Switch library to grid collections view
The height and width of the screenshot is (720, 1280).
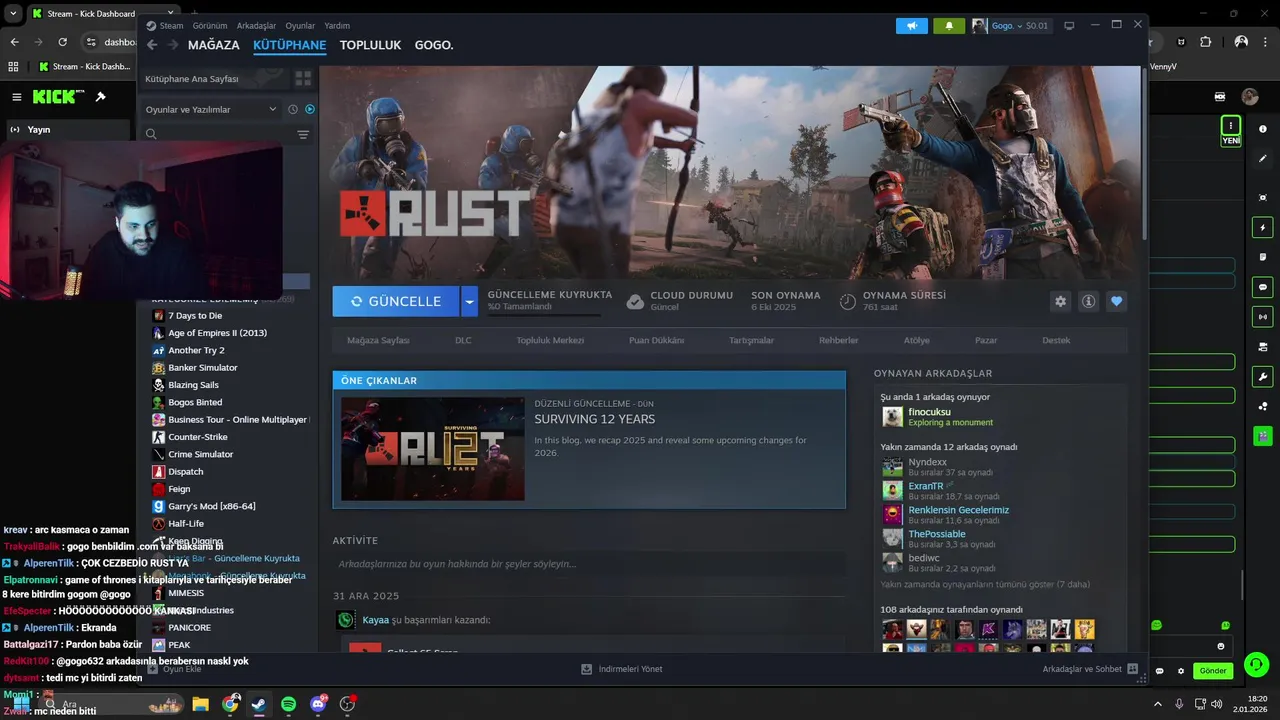point(303,78)
